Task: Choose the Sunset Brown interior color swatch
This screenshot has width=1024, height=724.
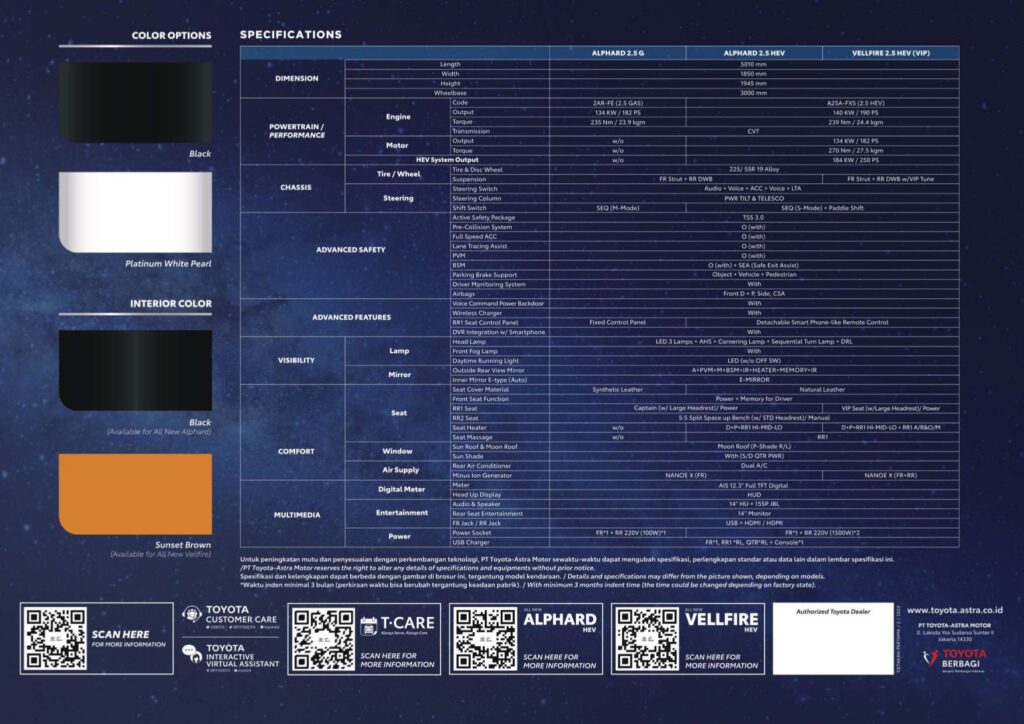Action: pos(135,494)
